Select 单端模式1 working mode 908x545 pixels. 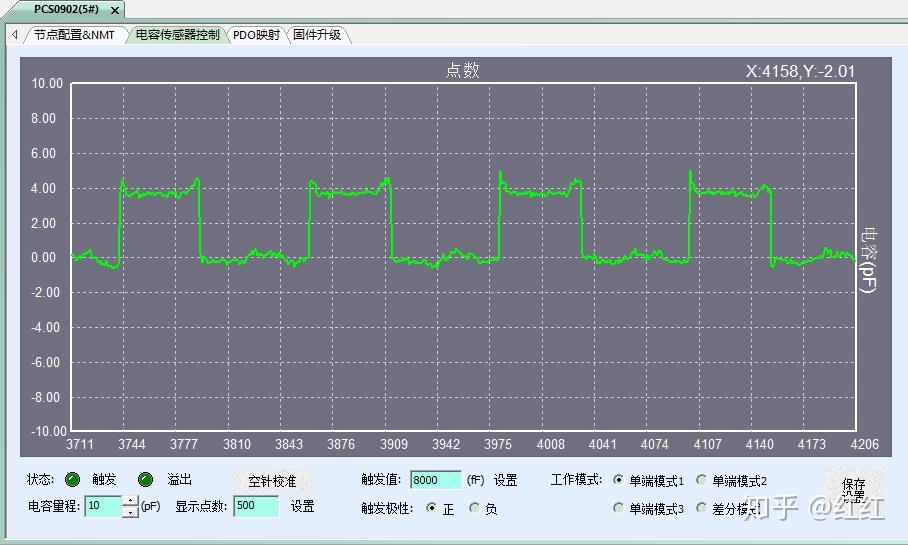tap(618, 480)
